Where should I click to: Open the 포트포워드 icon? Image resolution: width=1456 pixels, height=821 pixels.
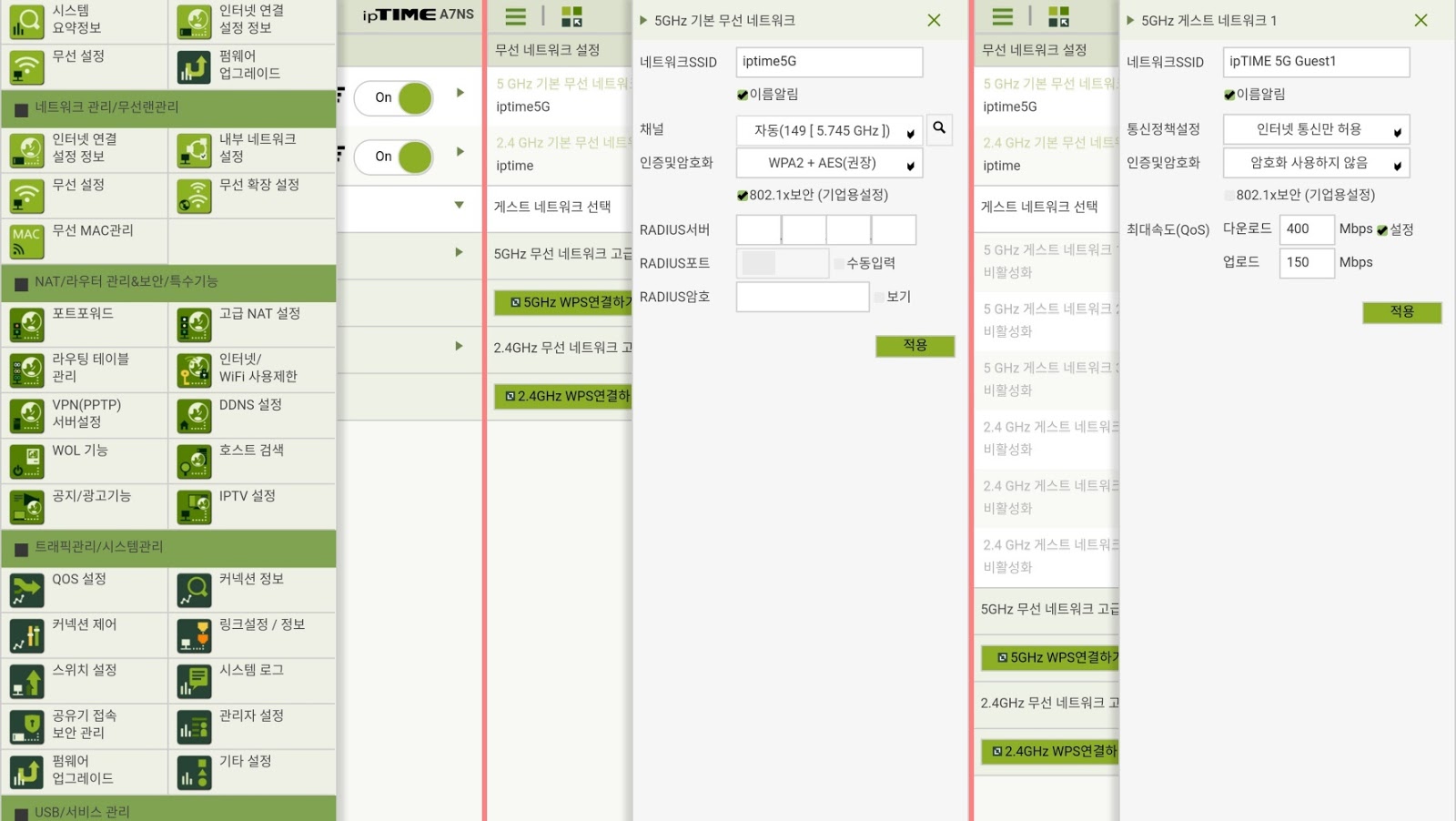pos(27,325)
